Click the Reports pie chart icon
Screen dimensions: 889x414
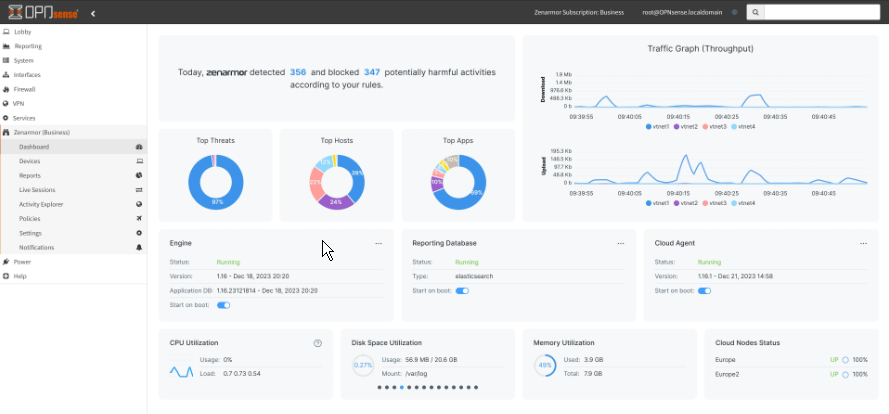(x=139, y=176)
